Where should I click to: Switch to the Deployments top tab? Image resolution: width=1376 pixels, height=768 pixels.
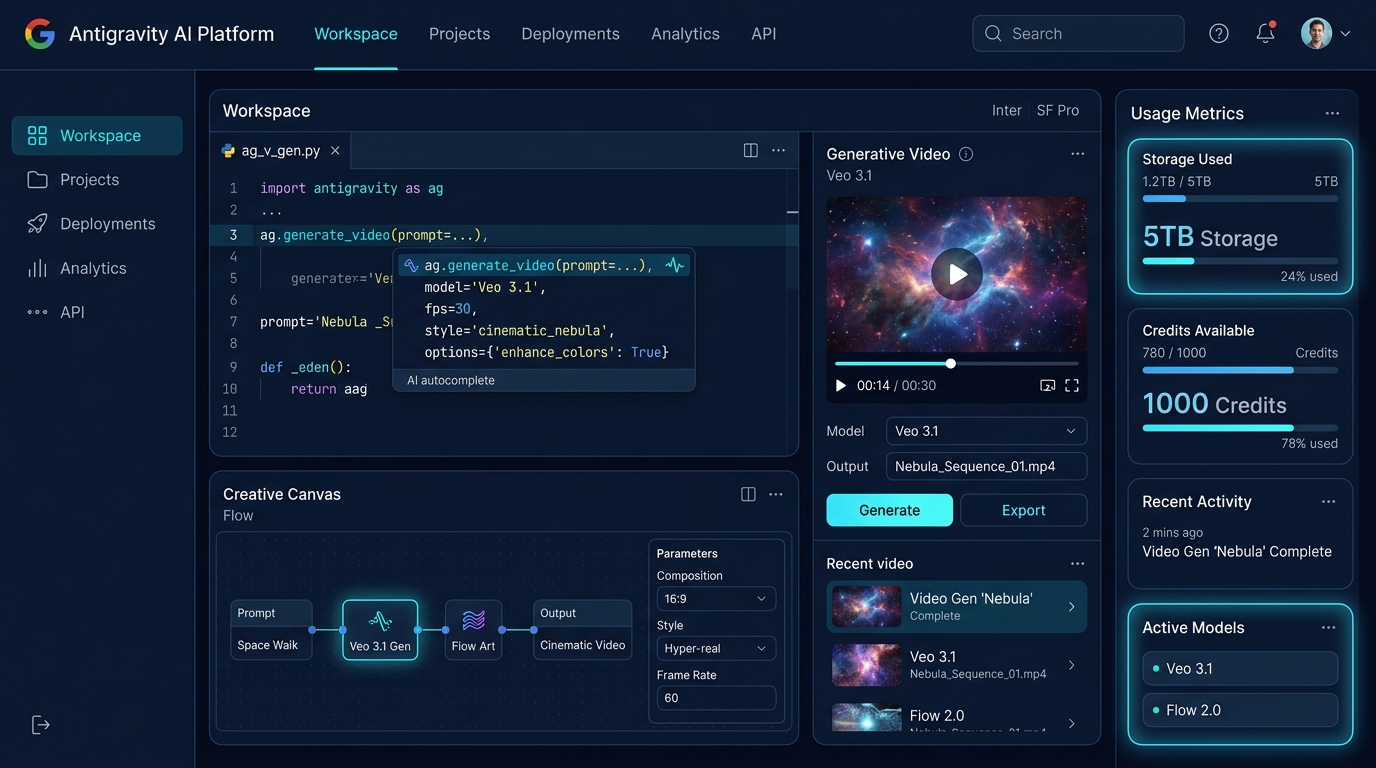(570, 34)
